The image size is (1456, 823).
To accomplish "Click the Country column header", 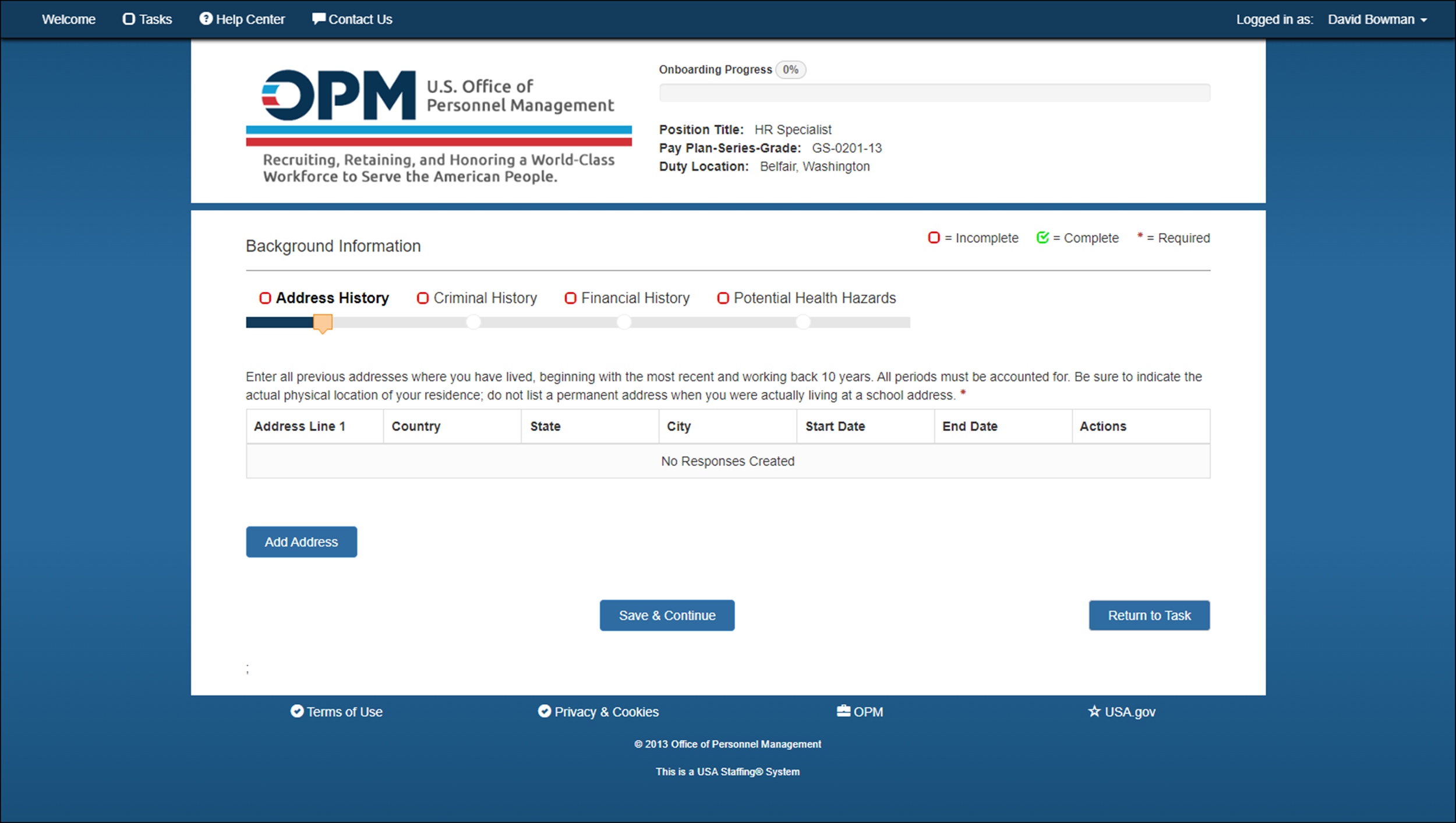I will [x=452, y=426].
